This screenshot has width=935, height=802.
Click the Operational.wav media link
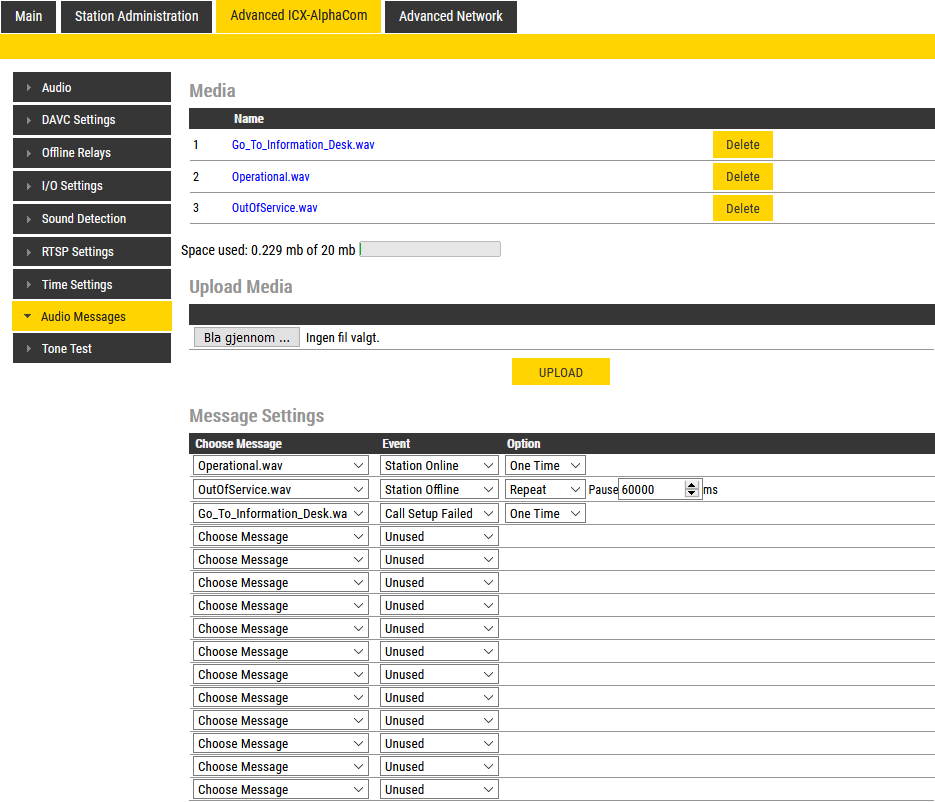[270, 177]
